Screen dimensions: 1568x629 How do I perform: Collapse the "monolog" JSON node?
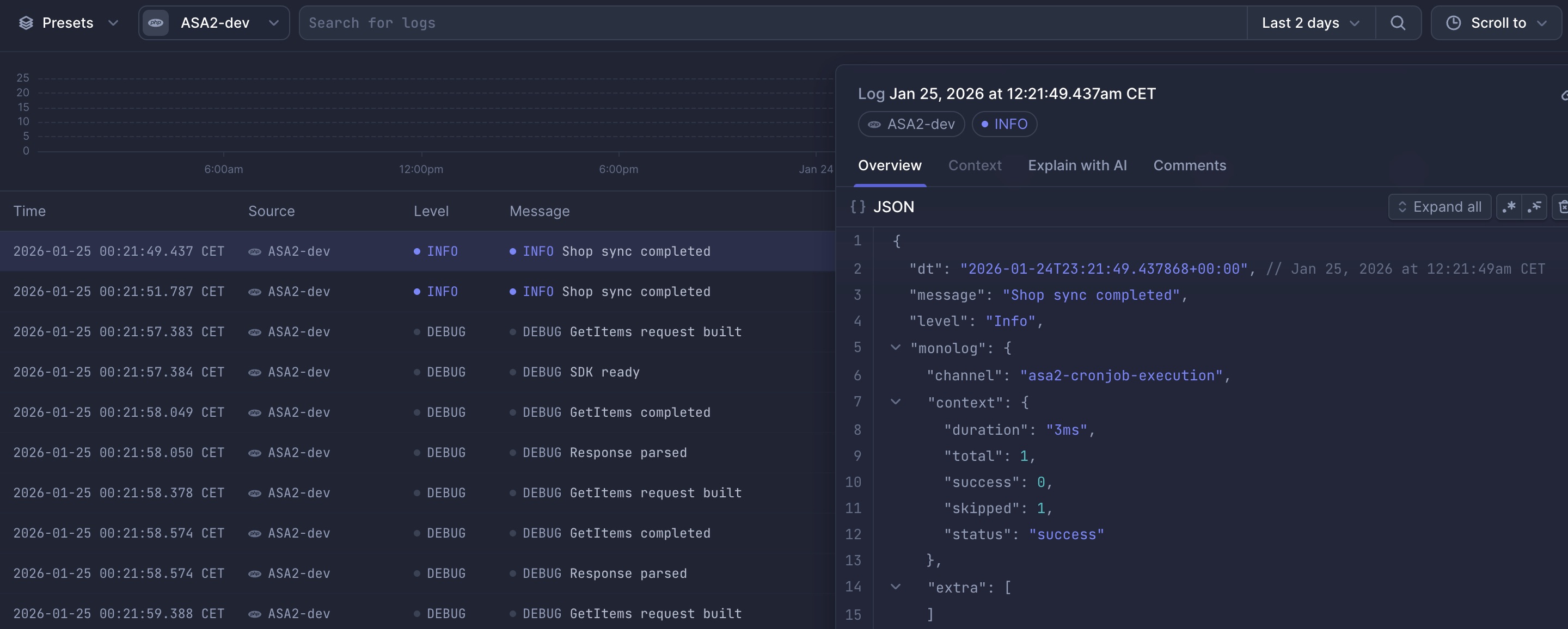point(896,347)
